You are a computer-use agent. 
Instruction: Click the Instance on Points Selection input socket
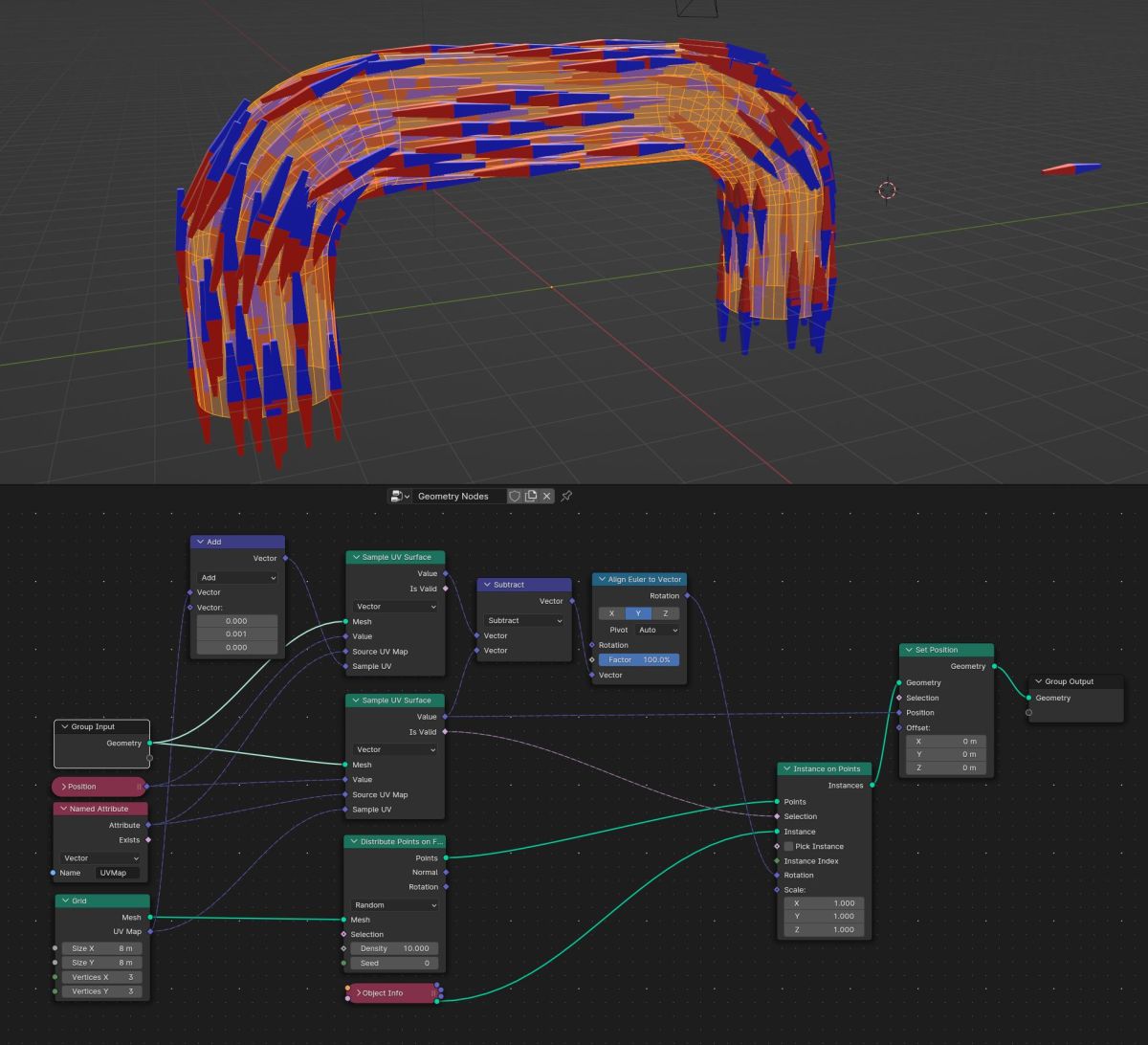tap(777, 816)
